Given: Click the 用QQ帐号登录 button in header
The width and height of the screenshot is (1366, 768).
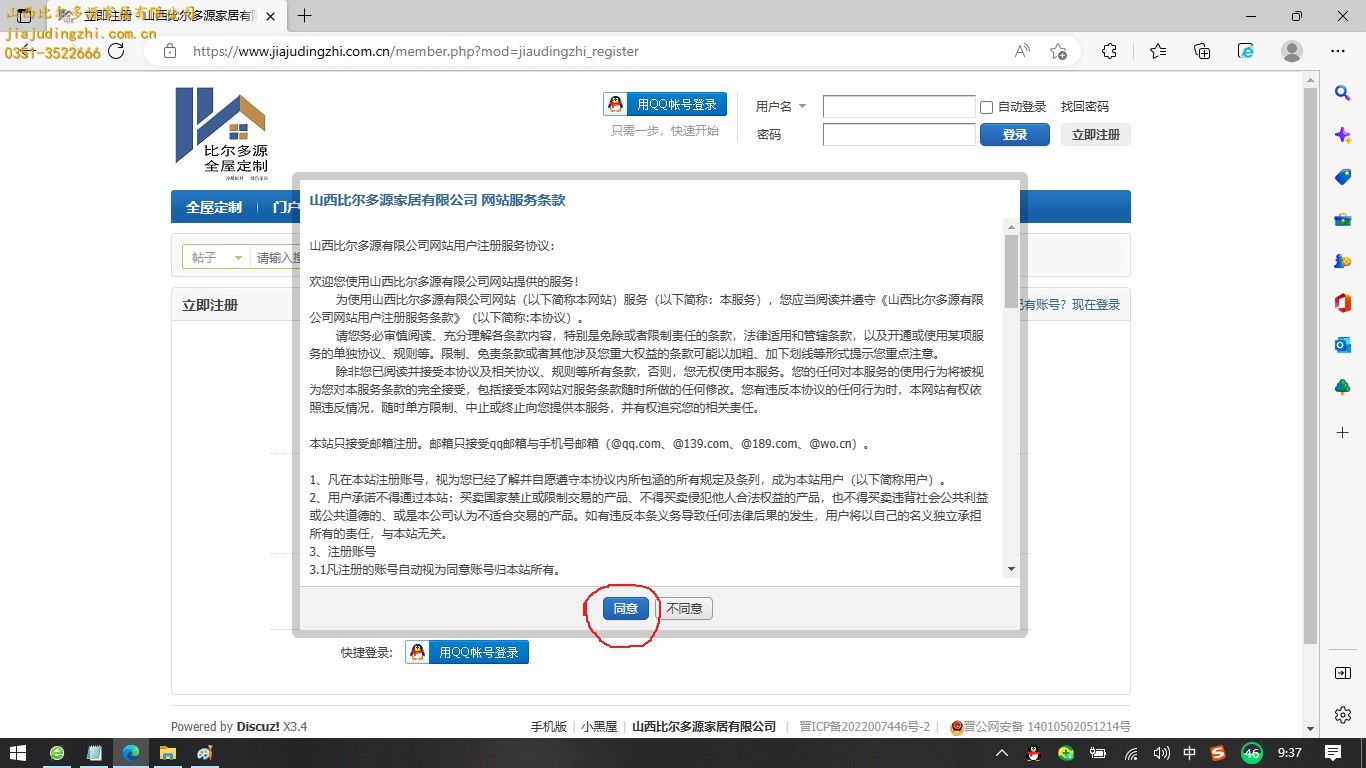Looking at the screenshot, I should click(665, 105).
